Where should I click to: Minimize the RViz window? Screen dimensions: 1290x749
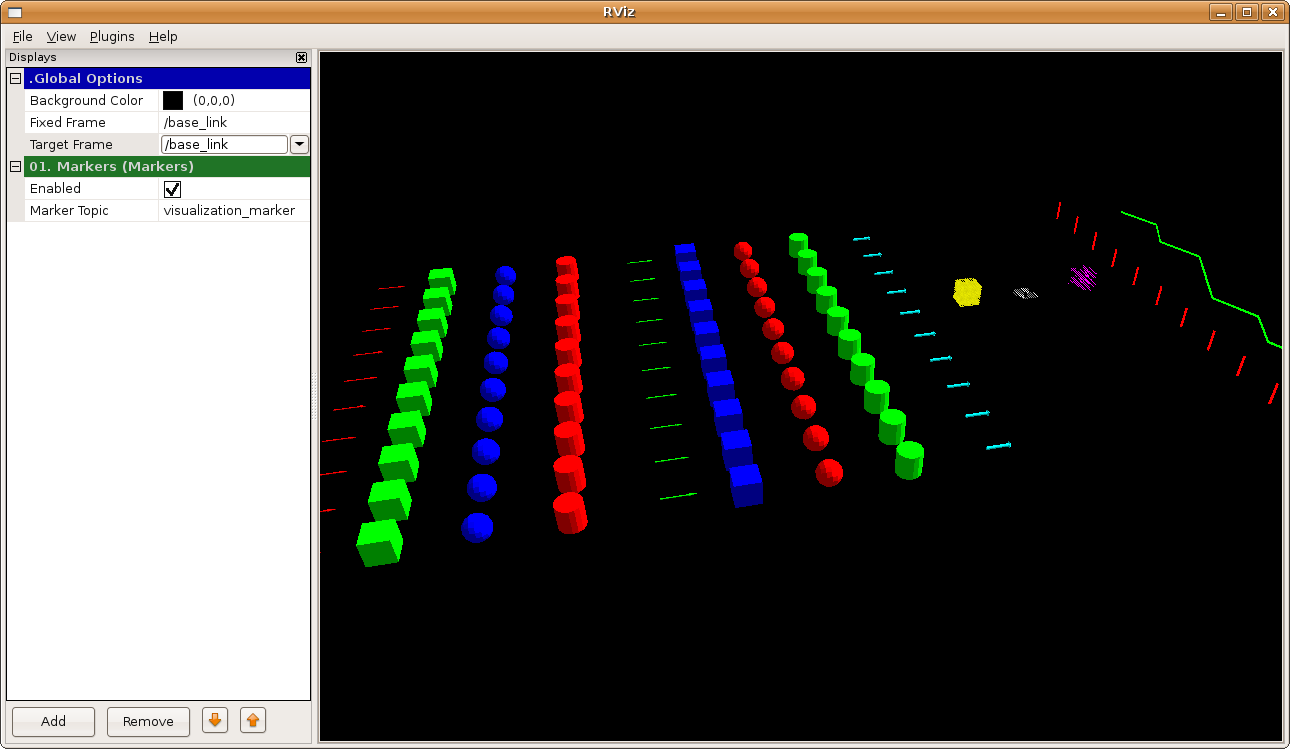1220,12
